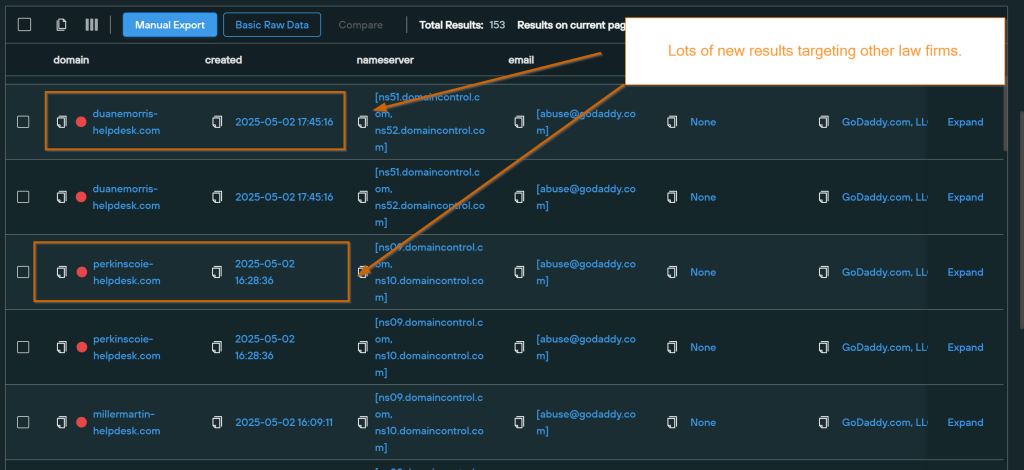Select the first duanemorris-helpdesk.com row checkbox
Image resolution: width=1024 pixels, height=470 pixels.
(24, 122)
